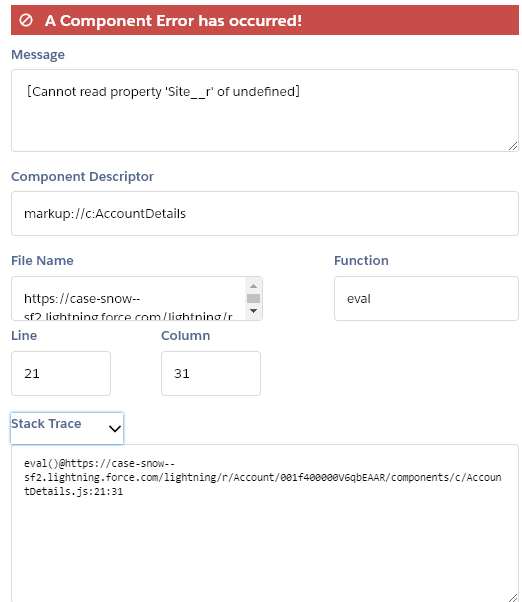Collapse the Stack Trace section chevron

(x=115, y=428)
